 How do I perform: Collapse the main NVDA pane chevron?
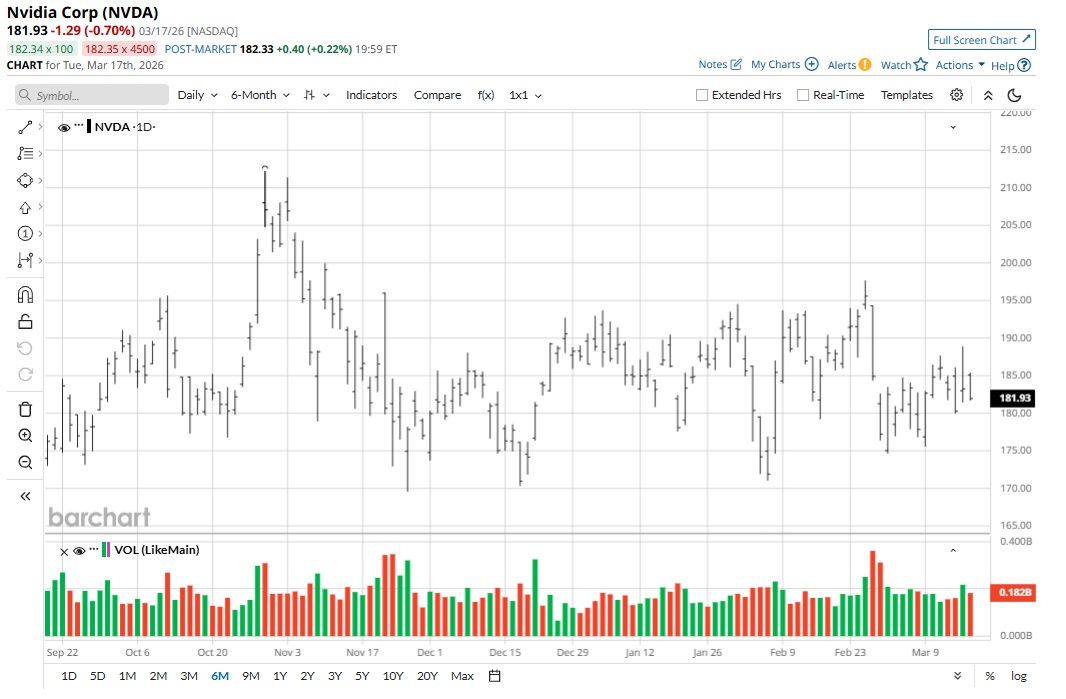953,127
